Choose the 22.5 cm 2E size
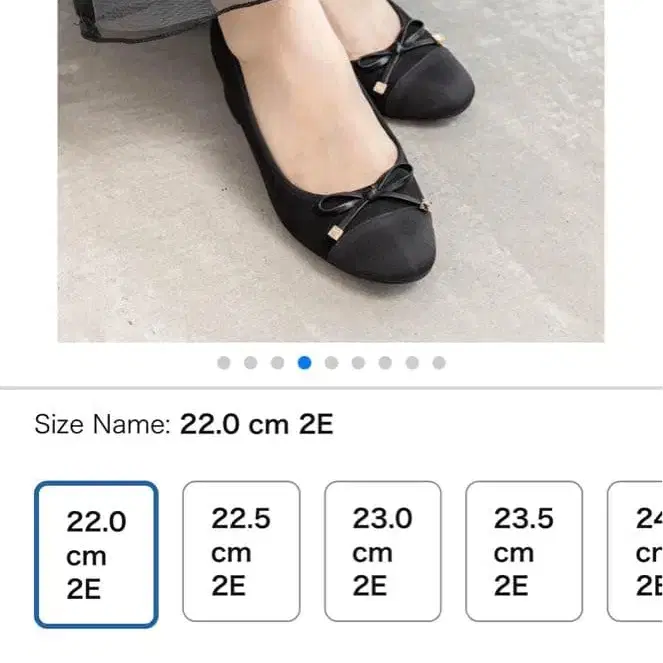The height and width of the screenshot is (663, 663). (241, 551)
